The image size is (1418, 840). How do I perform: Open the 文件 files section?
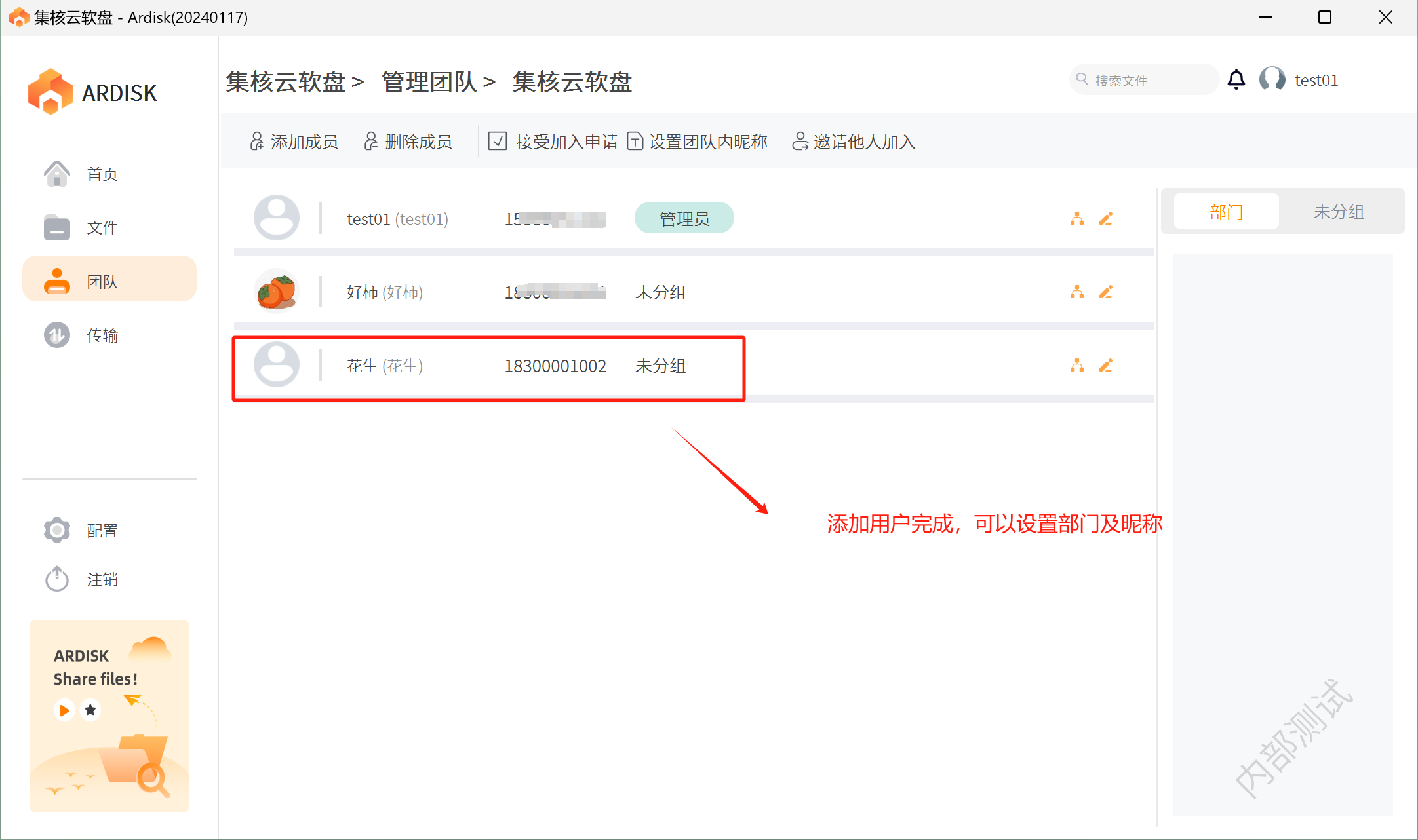[x=102, y=228]
